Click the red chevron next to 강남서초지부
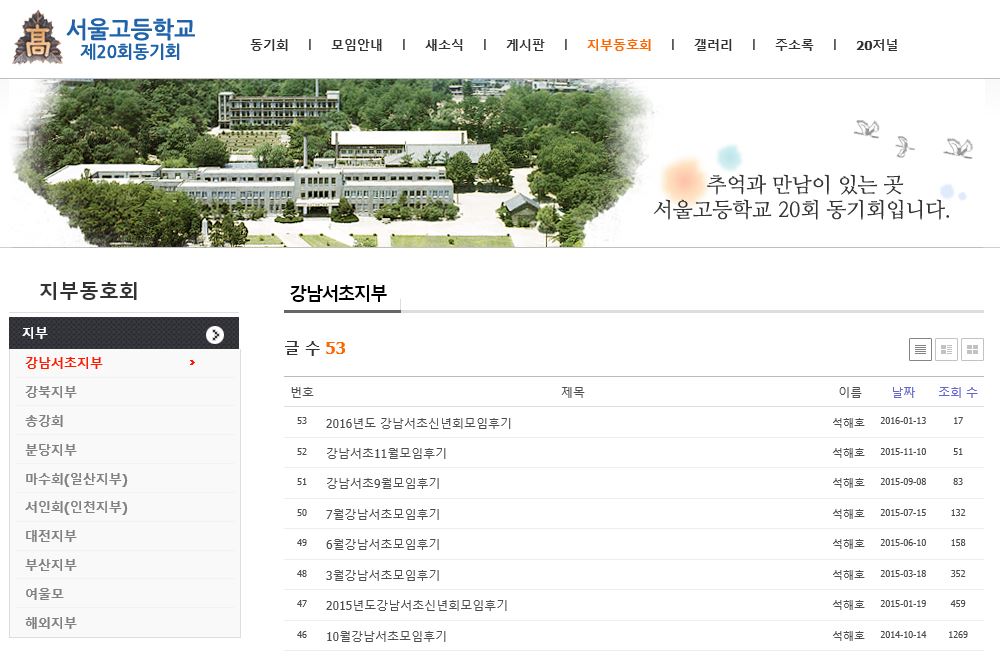Image resolution: width=1000 pixels, height=659 pixels. click(x=192, y=362)
